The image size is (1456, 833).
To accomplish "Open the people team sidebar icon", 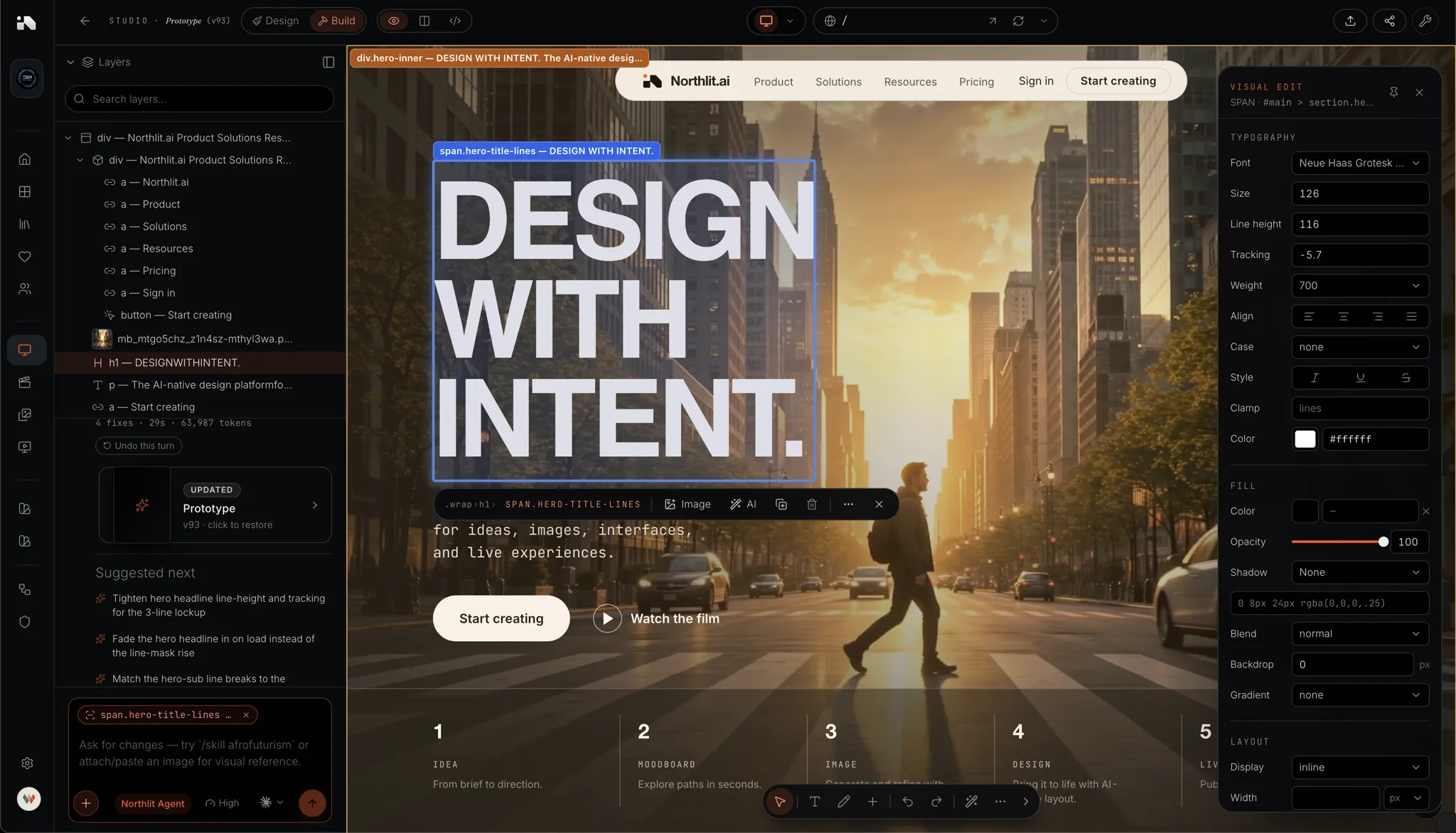I will pyautogui.click(x=25, y=289).
